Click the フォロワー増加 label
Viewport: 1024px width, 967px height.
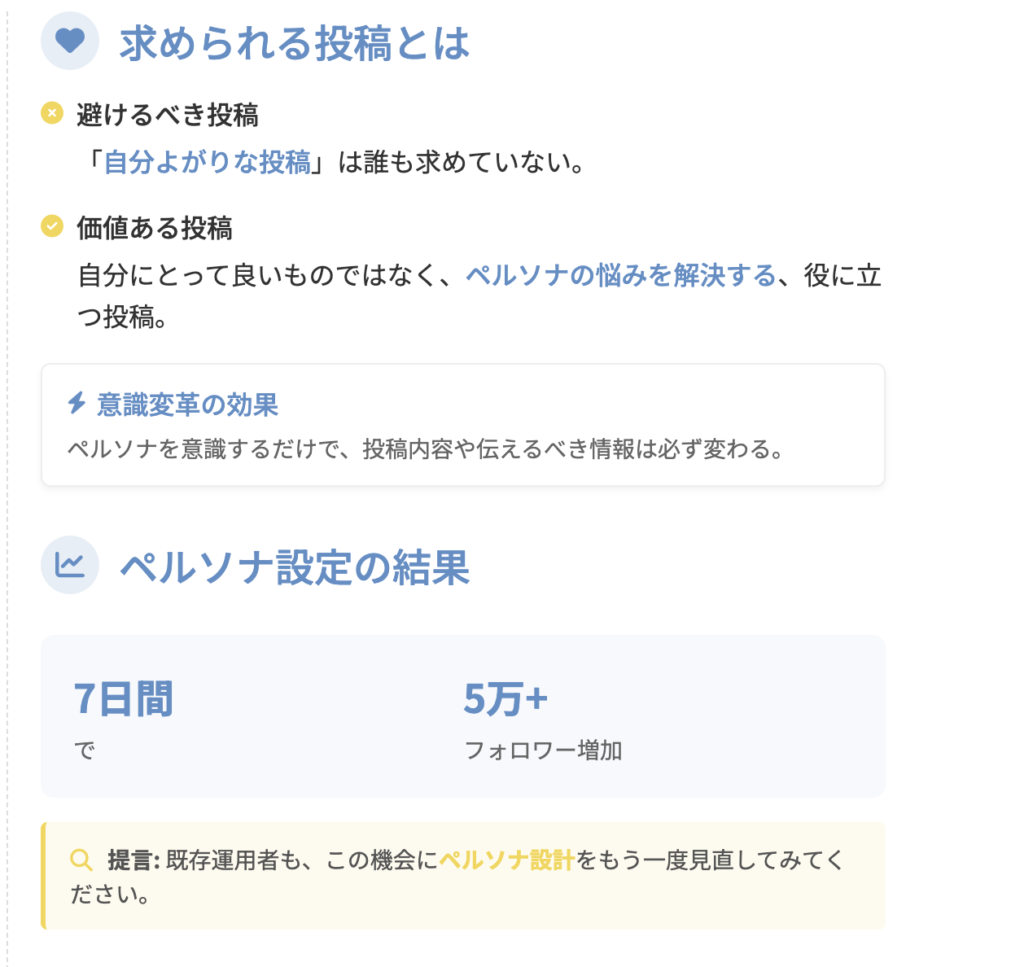(543, 750)
